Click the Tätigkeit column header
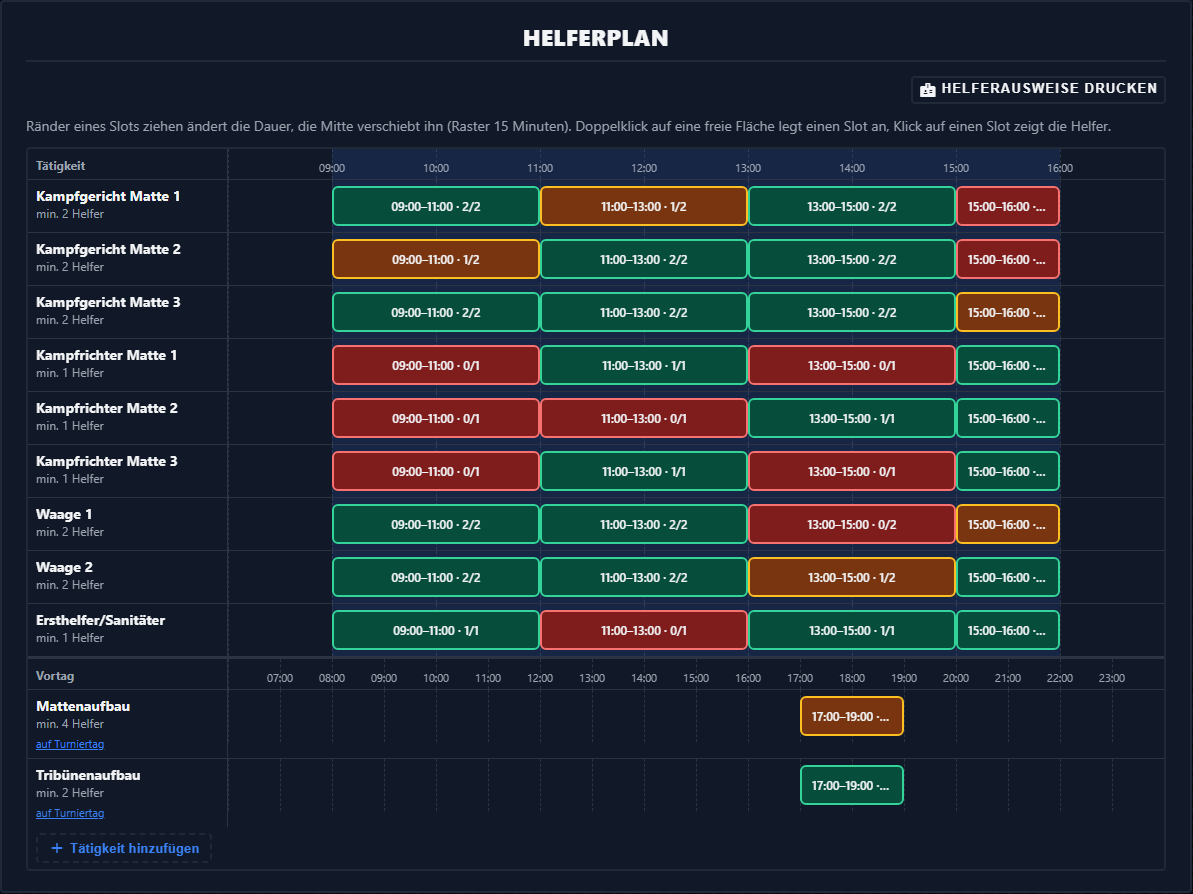Viewport: 1193px width, 894px height. click(60, 166)
